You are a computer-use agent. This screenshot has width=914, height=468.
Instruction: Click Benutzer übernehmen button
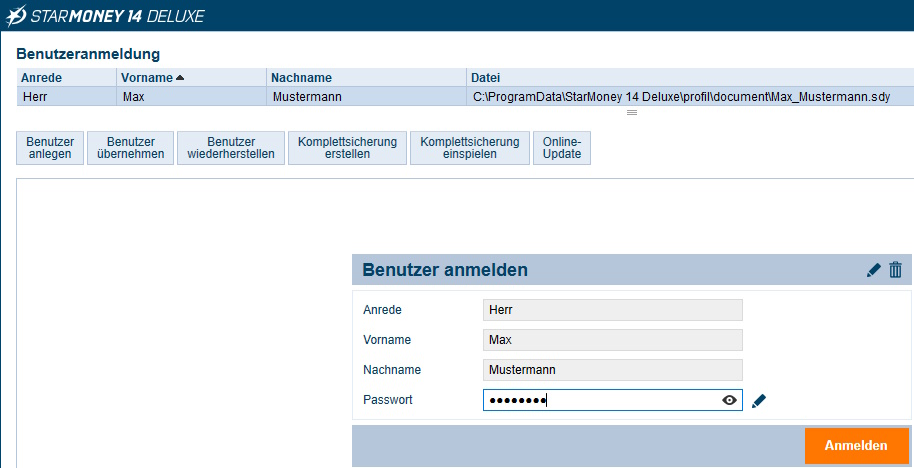pos(130,148)
